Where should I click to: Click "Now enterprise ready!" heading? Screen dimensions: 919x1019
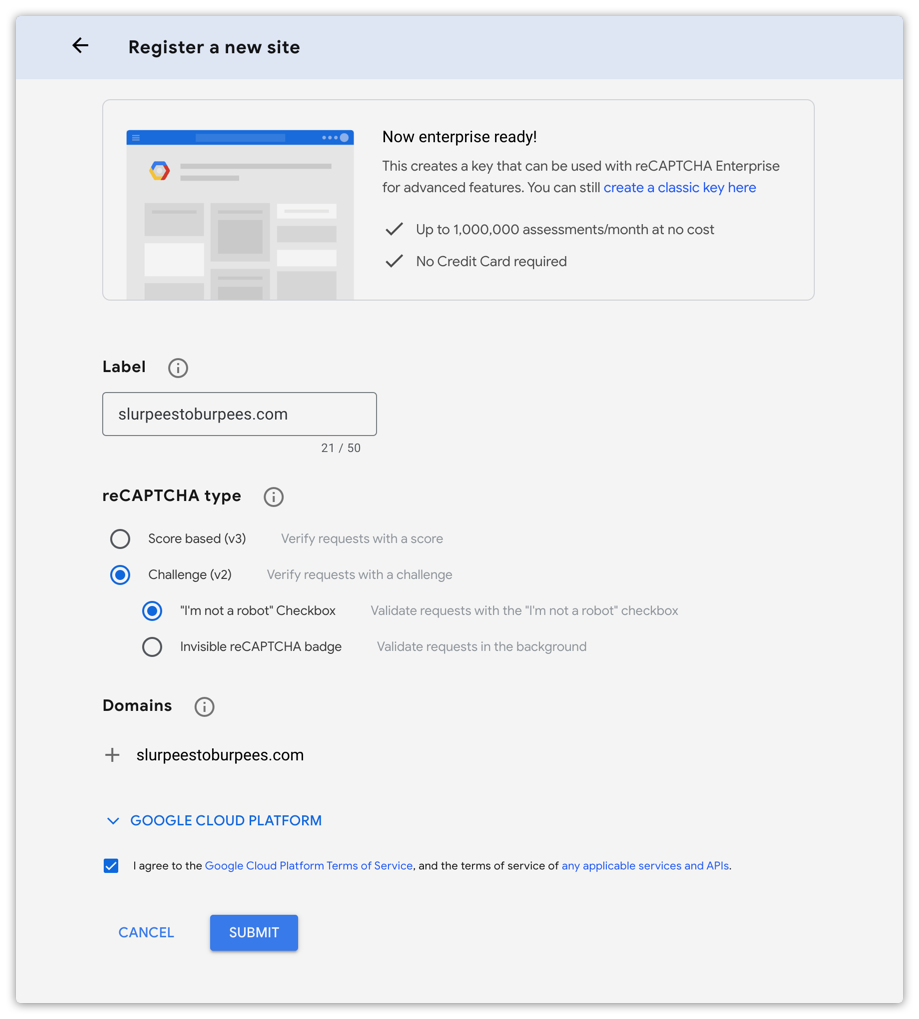click(460, 137)
